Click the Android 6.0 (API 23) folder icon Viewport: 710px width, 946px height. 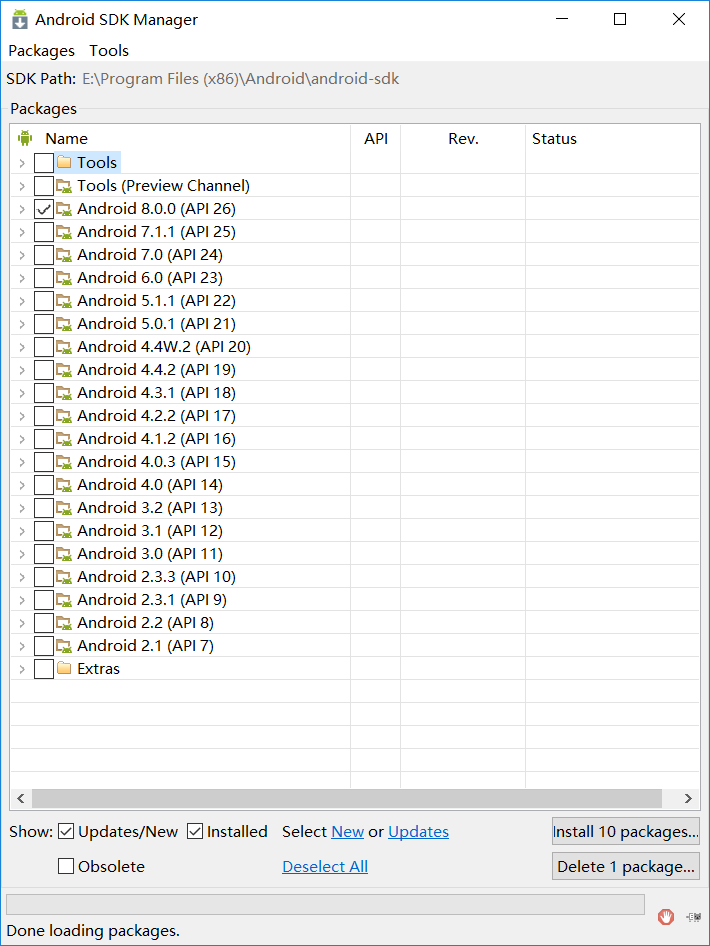coord(64,277)
